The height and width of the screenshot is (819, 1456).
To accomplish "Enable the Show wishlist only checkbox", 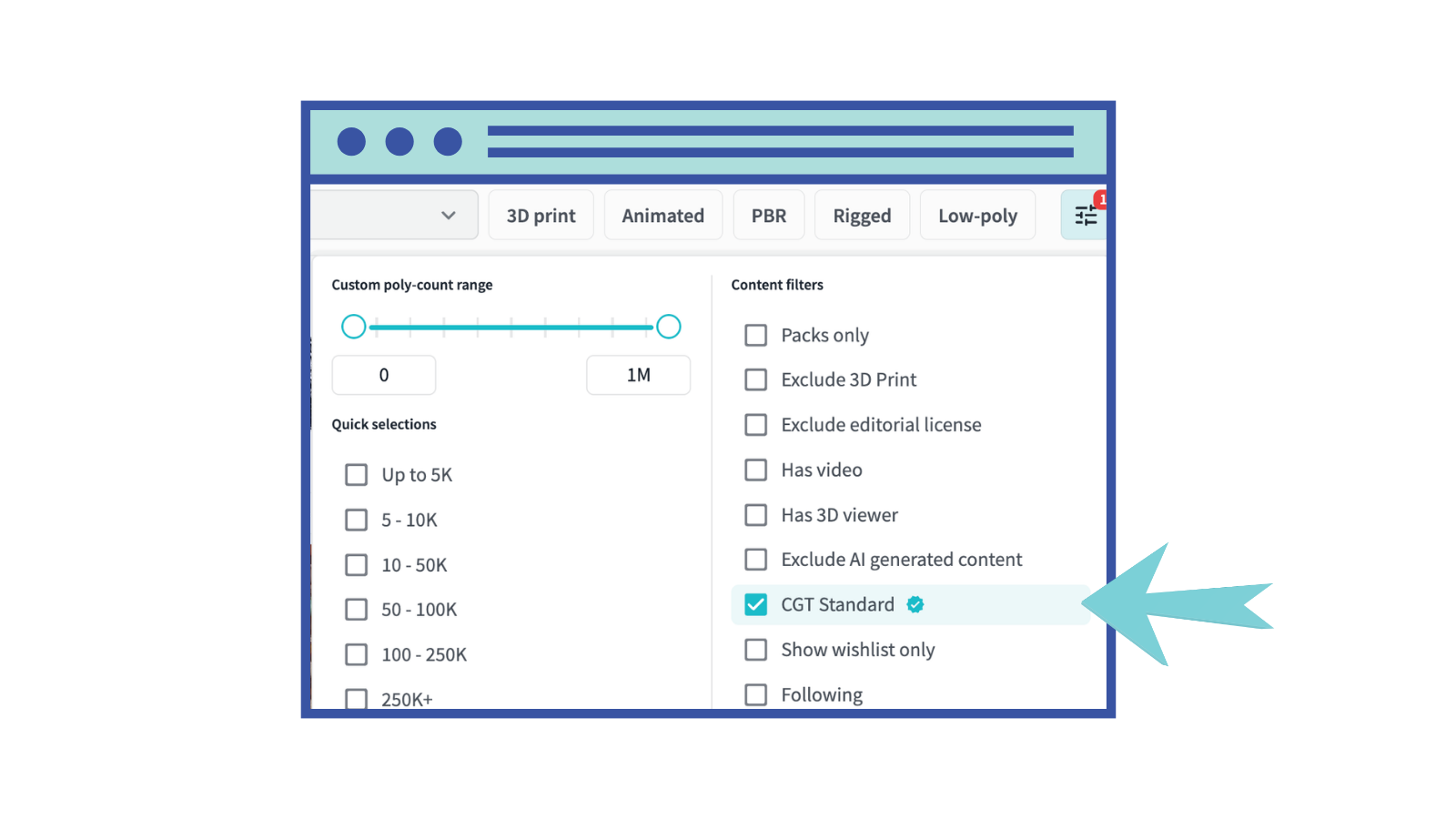I will pyautogui.click(x=756, y=650).
